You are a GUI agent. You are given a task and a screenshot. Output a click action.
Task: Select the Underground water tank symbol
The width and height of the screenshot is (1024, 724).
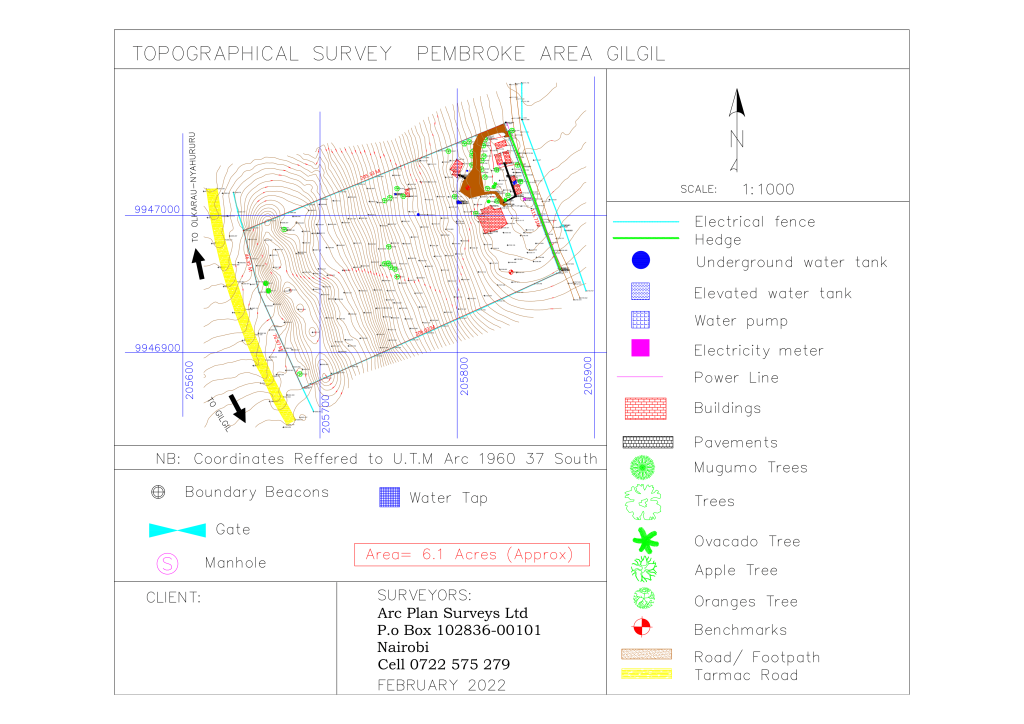640,260
